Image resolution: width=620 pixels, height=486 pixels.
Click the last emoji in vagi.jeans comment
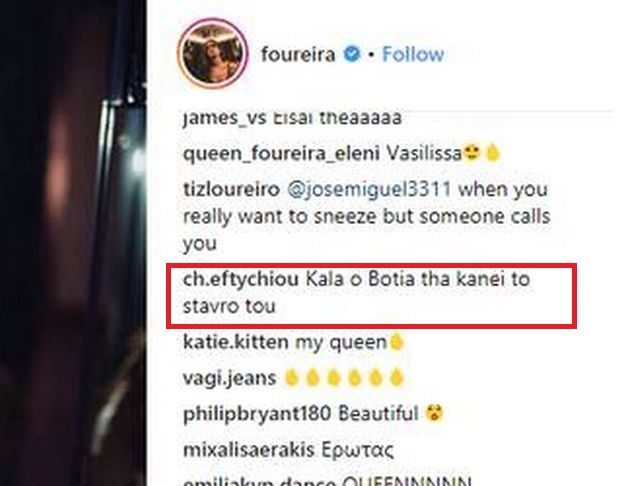[396, 378]
